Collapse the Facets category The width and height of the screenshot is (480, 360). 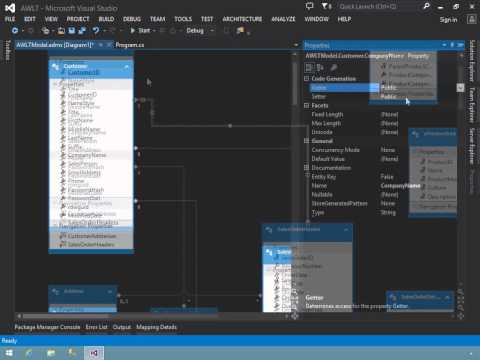[x=306, y=105]
